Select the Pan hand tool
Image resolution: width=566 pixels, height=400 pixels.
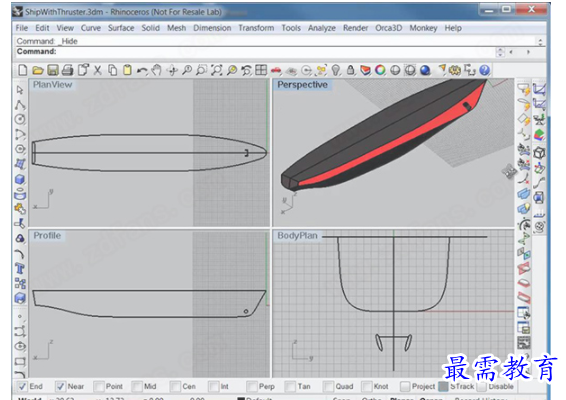click(x=156, y=70)
